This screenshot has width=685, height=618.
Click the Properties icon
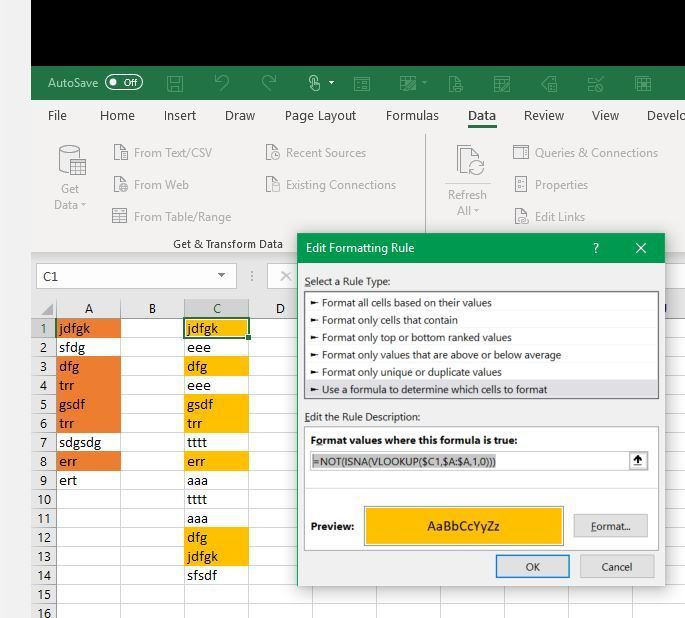coord(521,184)
